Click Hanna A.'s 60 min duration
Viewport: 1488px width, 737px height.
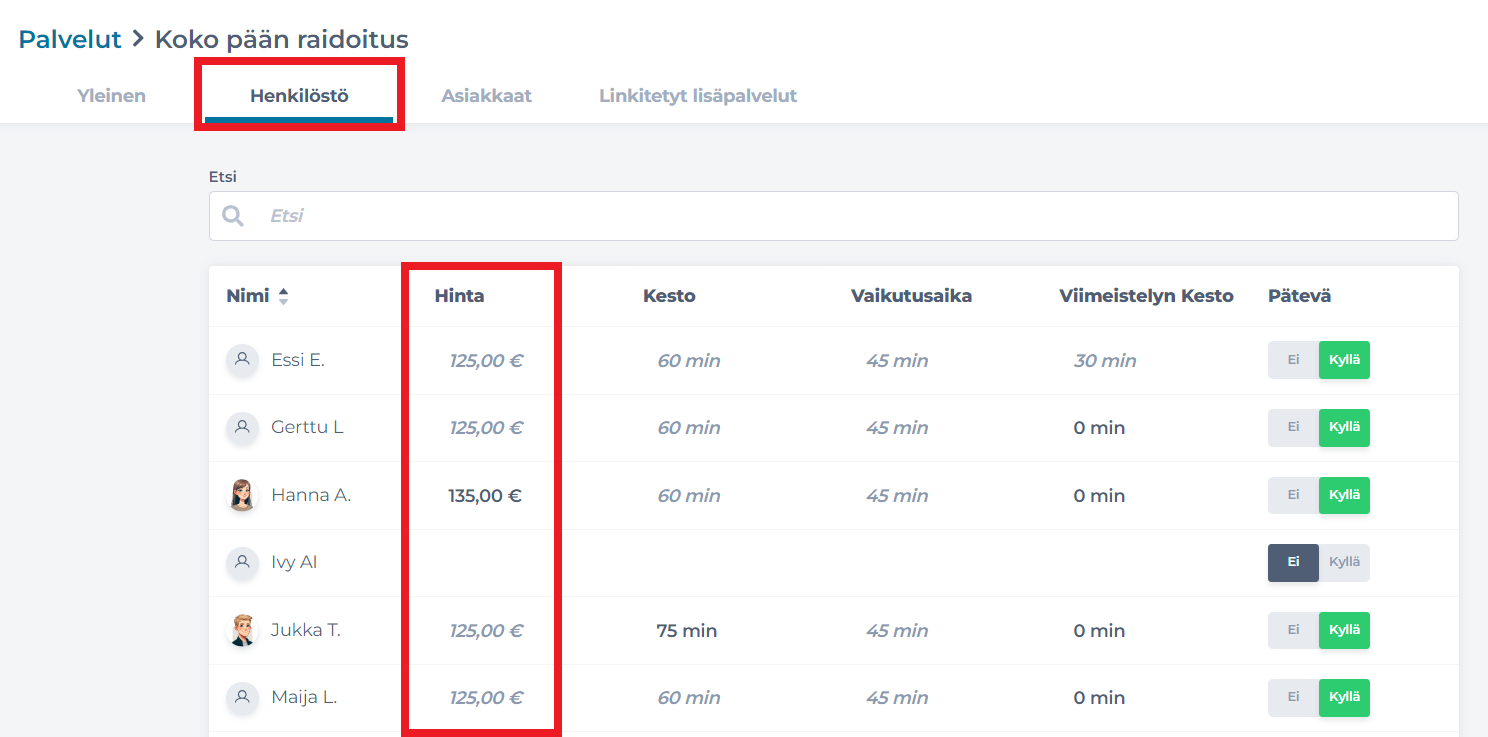689,496
